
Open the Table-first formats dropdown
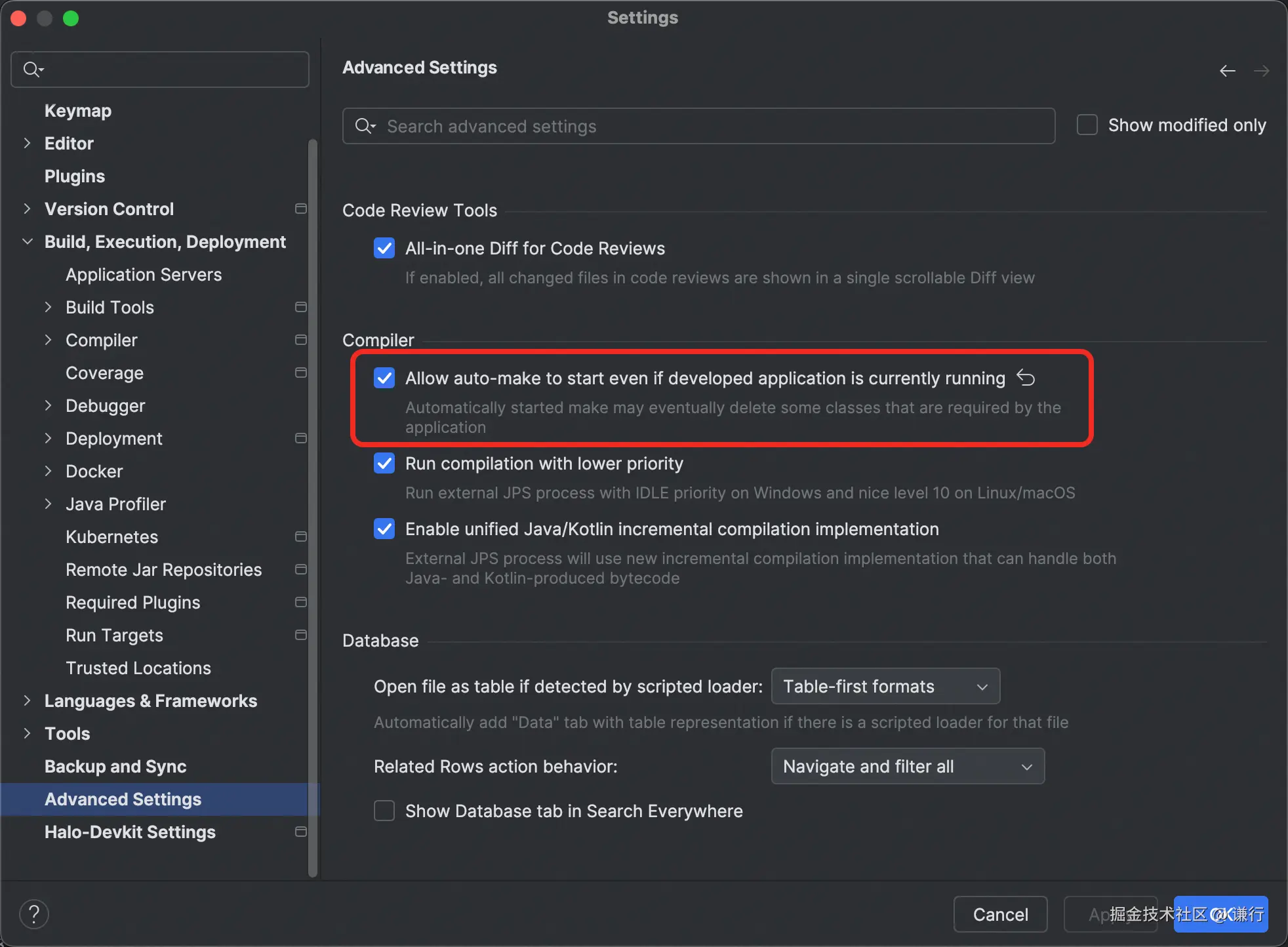(x=885, y=686)
